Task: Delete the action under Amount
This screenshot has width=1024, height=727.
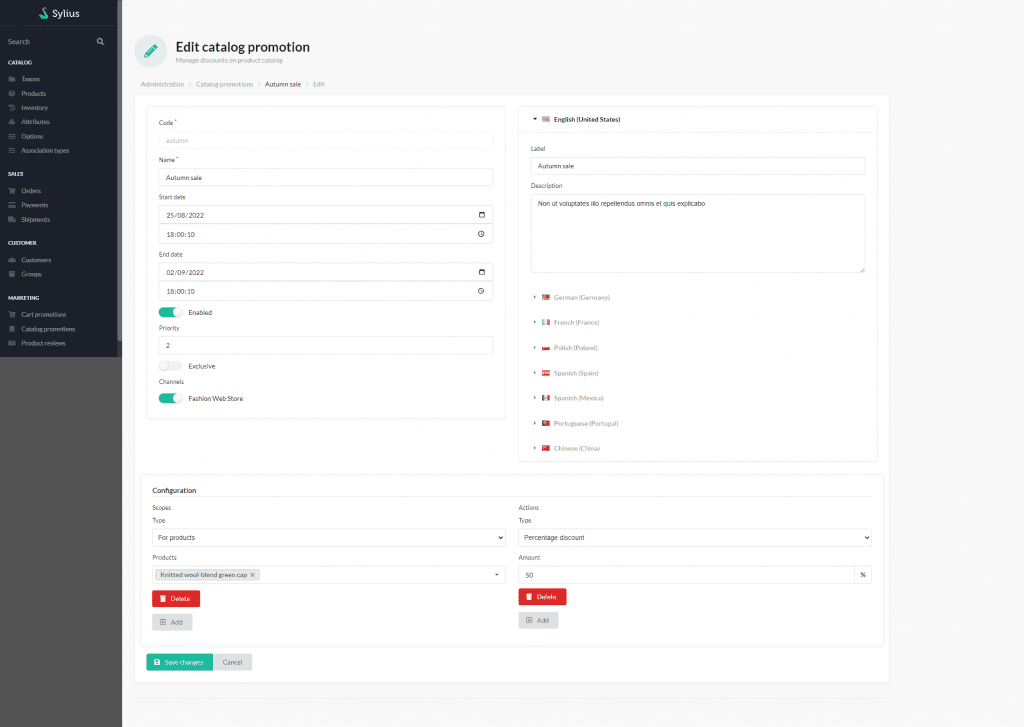Action: [x=542, y=597]
